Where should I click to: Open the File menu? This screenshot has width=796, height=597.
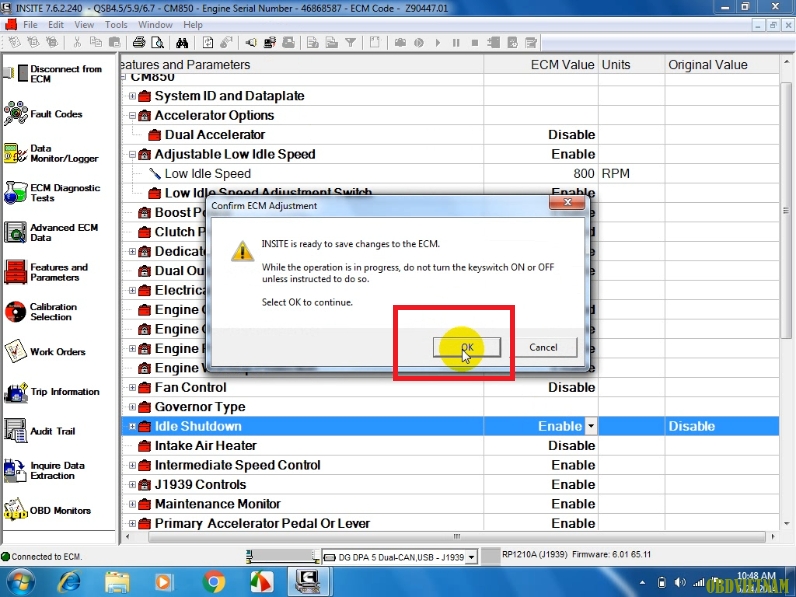30,24
